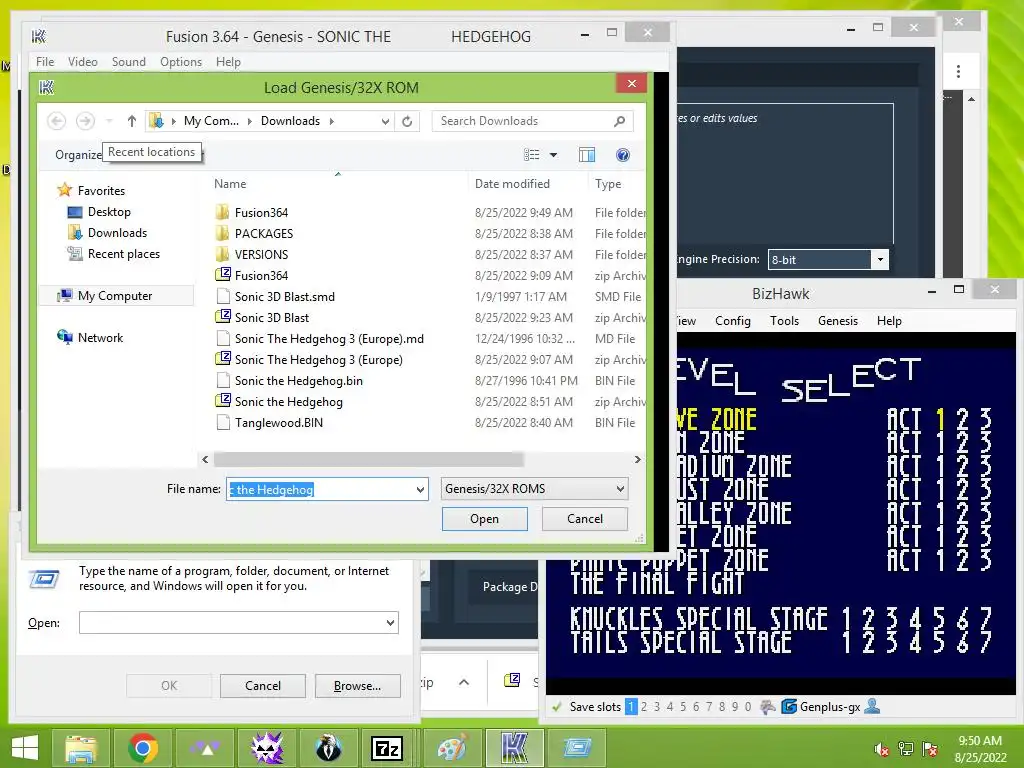Select Sonic The Hedgehog 3 (Europe).md file
The image size is (1024, 768).
pyautogui.click(x=329, y=338)
